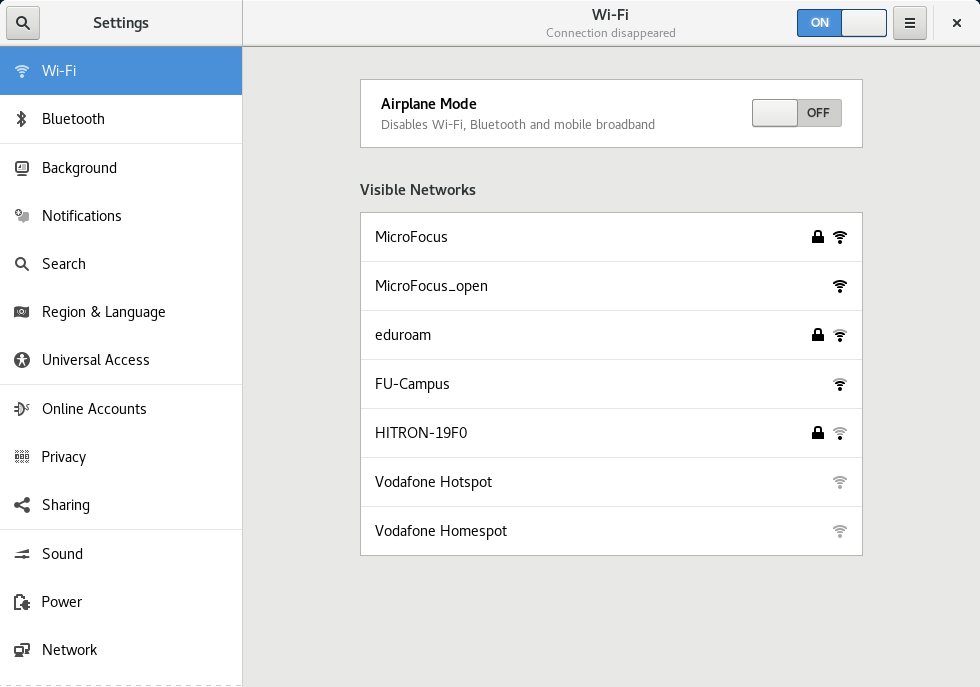Connect to the MicroFocus network
The height and width of the screenshot is (687, 980).
pyautogui.click(x=411, y=237)
